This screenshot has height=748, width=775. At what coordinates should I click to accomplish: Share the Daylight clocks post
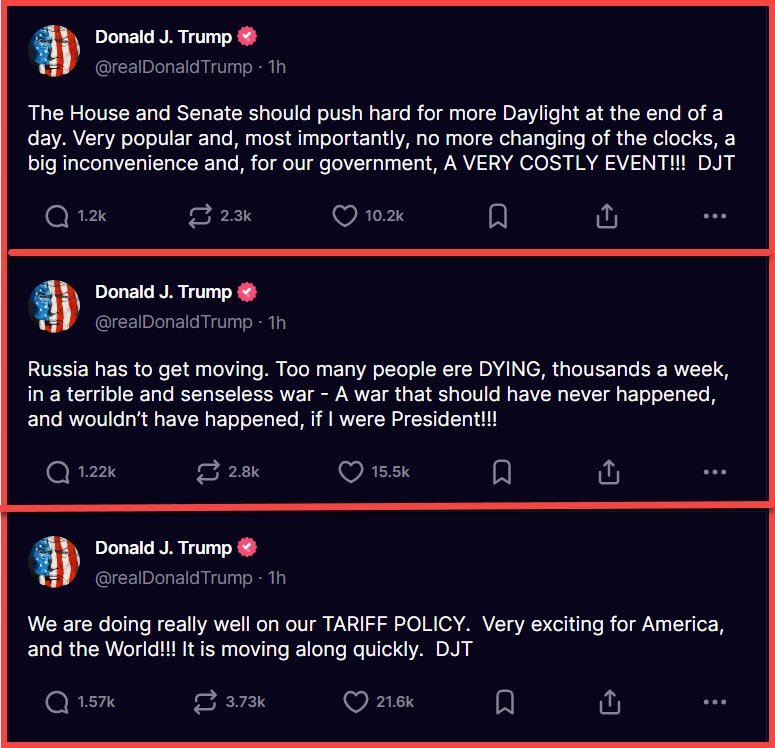click(607, 216)
